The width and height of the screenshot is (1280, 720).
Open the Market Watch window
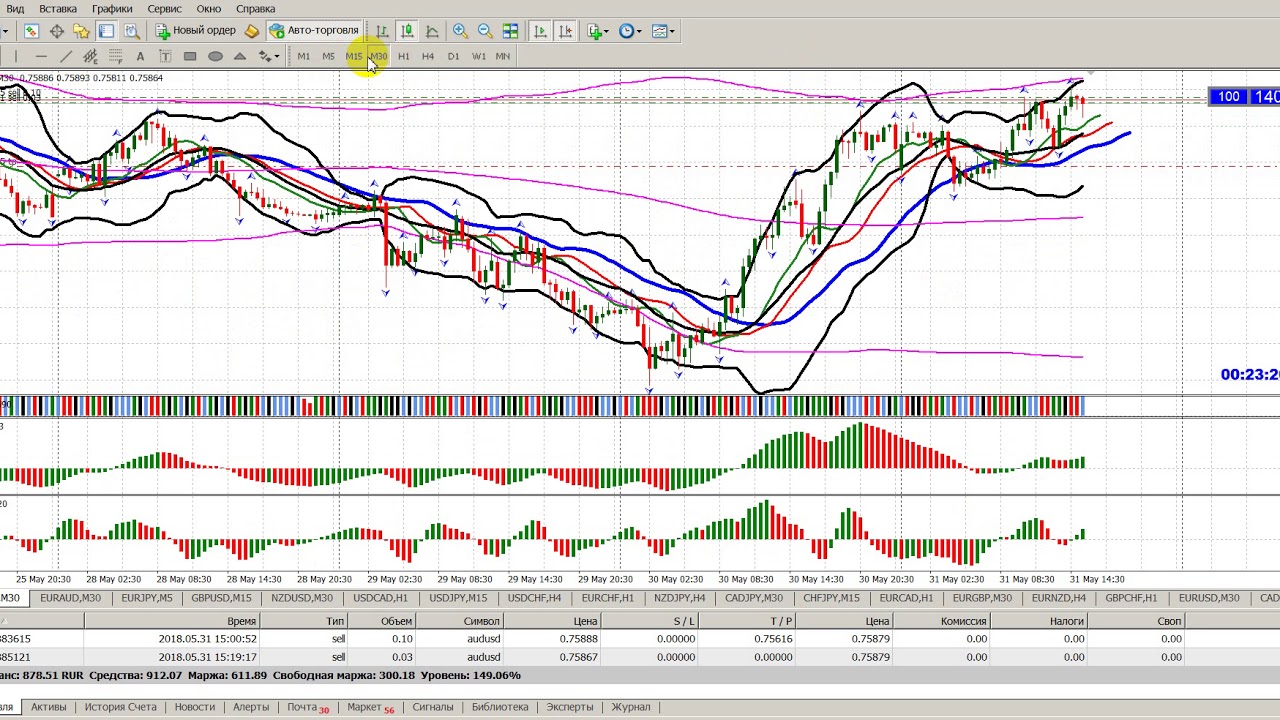tap(32, 31)
